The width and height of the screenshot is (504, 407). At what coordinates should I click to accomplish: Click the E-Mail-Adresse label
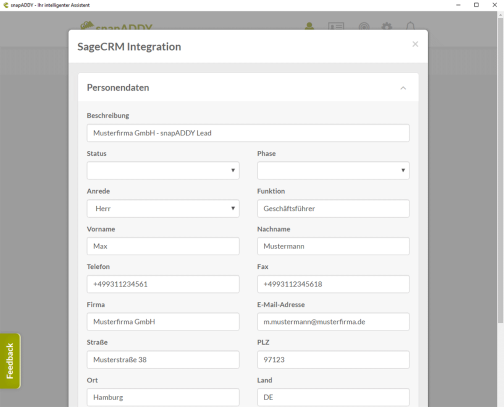[281, 305]
